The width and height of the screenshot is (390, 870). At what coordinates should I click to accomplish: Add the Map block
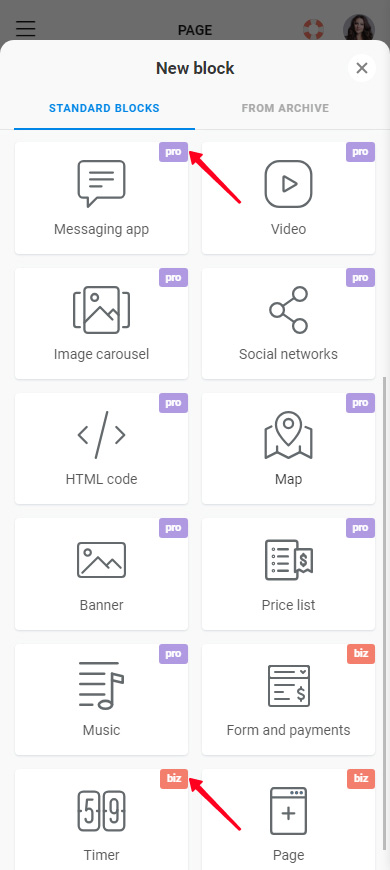click(288, 448)
